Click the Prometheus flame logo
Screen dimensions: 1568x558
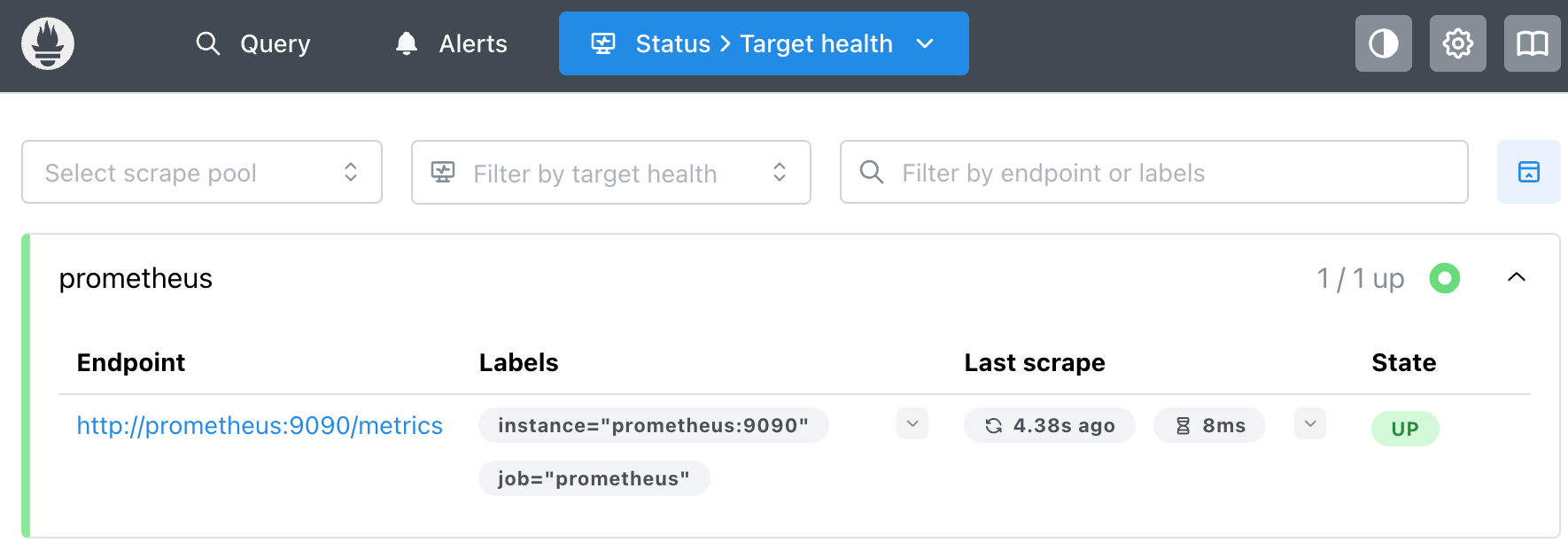[x=48, y=43]
